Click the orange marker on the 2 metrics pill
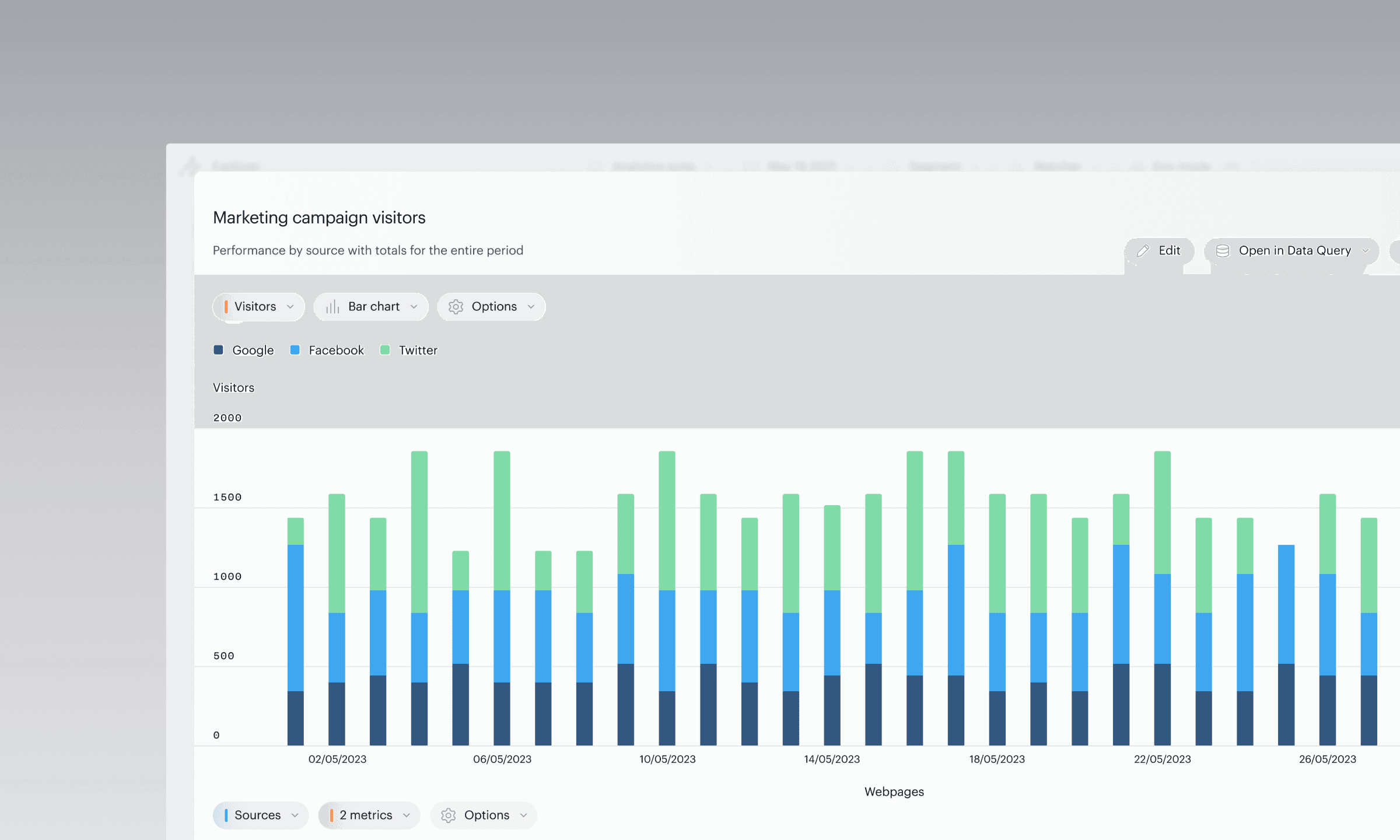 tap(331, 815)
